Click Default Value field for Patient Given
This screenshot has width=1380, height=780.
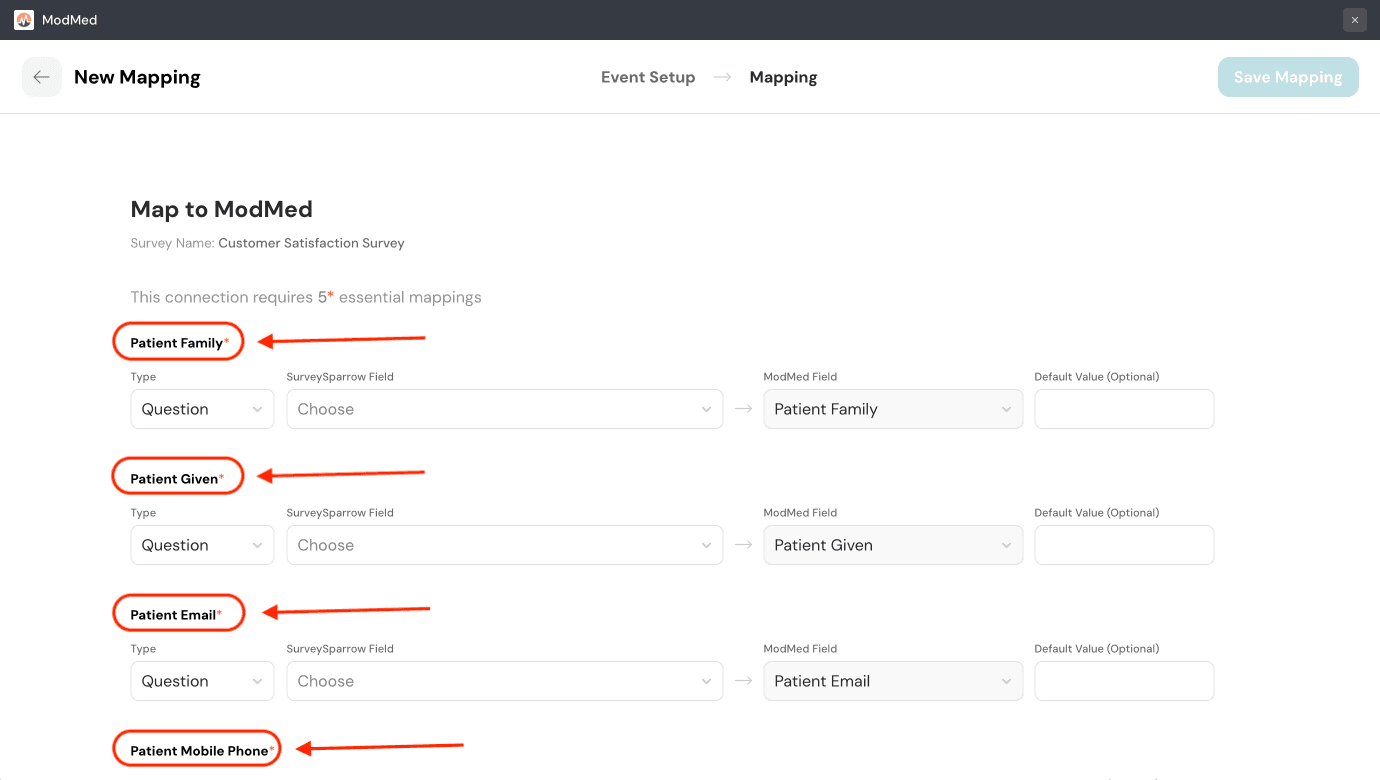[x=1123, y=545]
